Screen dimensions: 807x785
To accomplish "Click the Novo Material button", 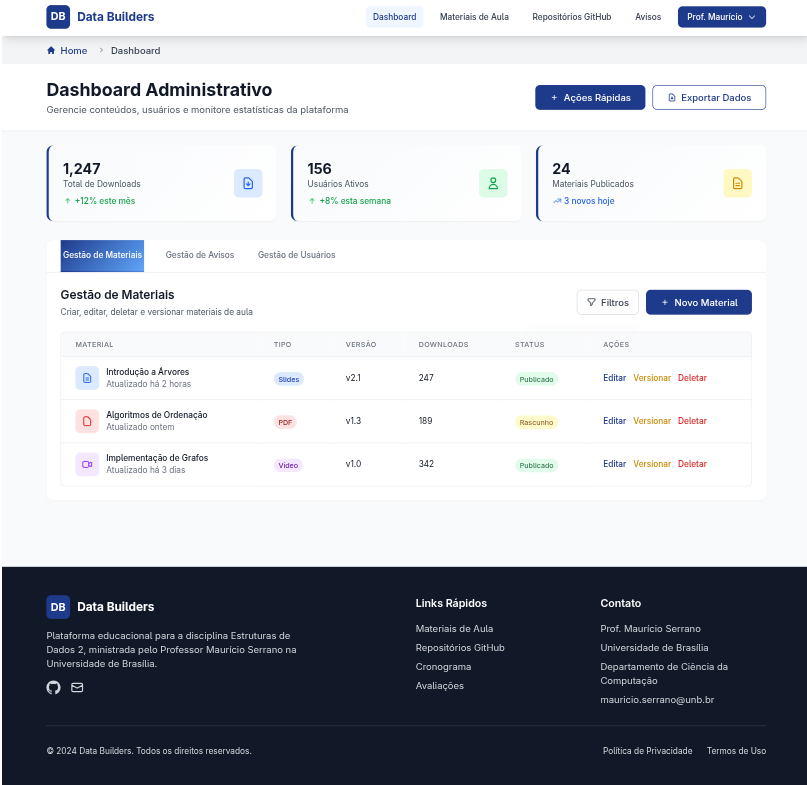I will coord(698,302).
